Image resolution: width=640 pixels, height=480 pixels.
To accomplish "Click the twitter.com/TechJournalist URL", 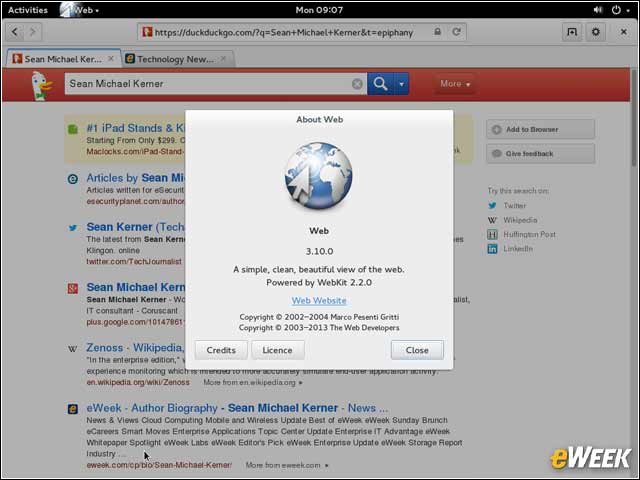I will pyautogui.click(x=134, y=262).
